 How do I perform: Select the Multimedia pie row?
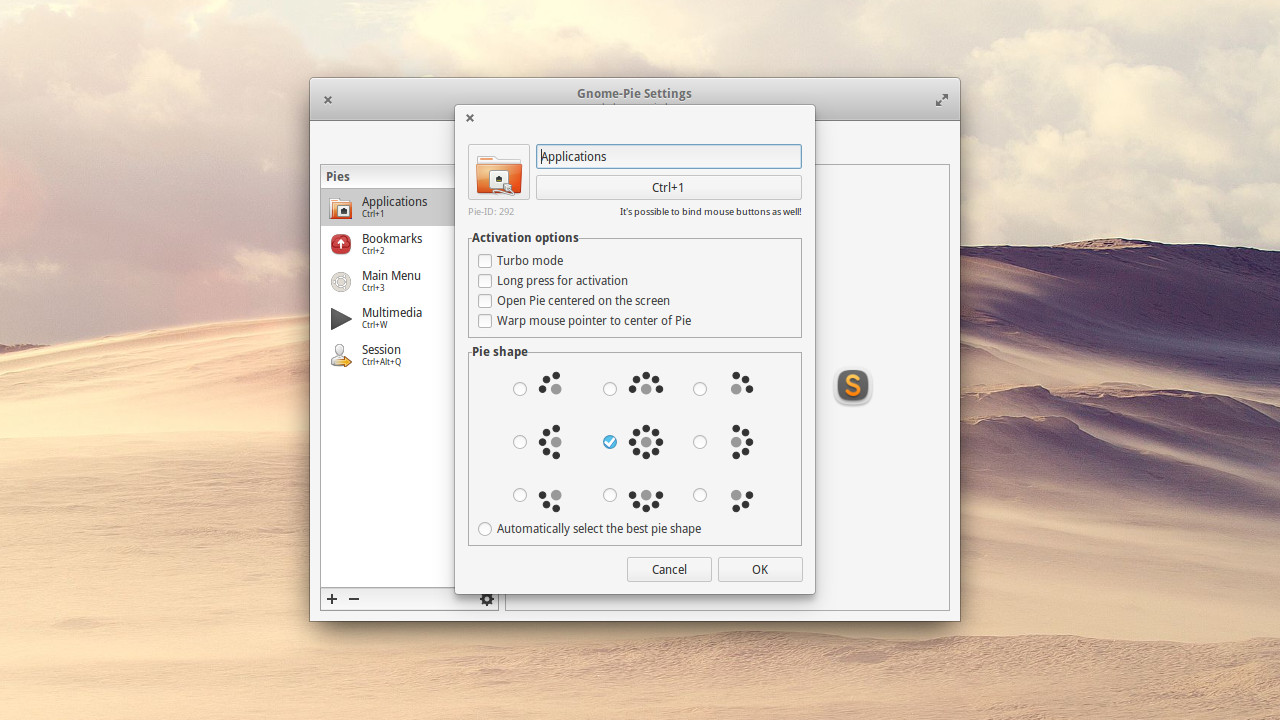[388, 318]
